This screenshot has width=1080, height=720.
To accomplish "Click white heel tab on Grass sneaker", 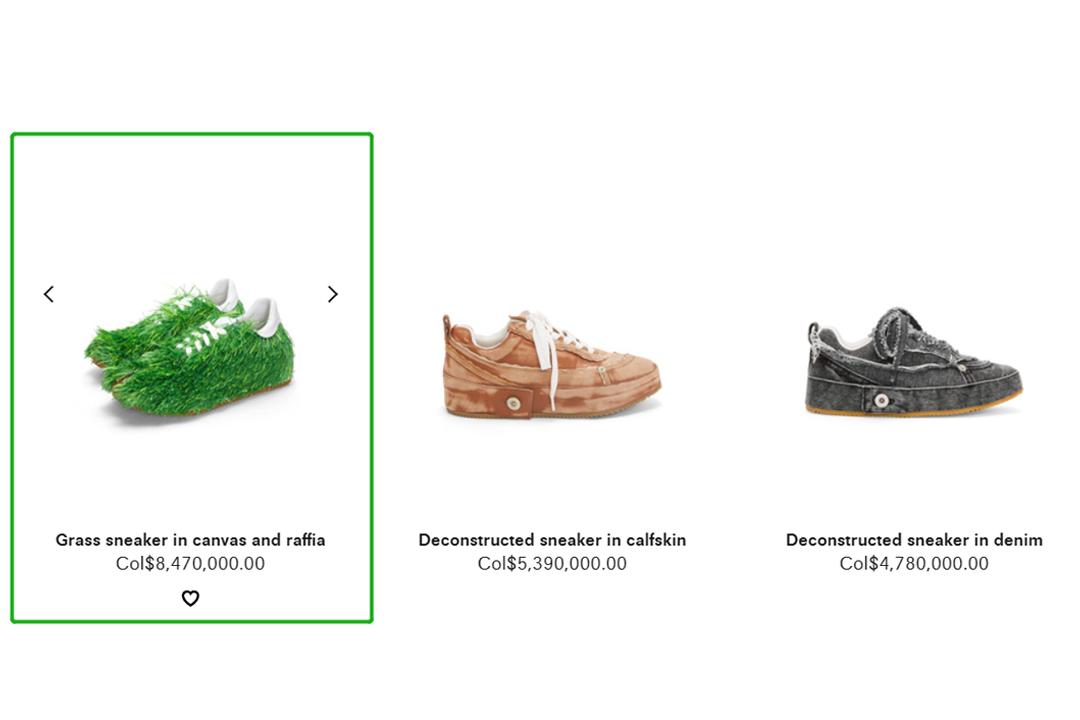I will 265,316.
